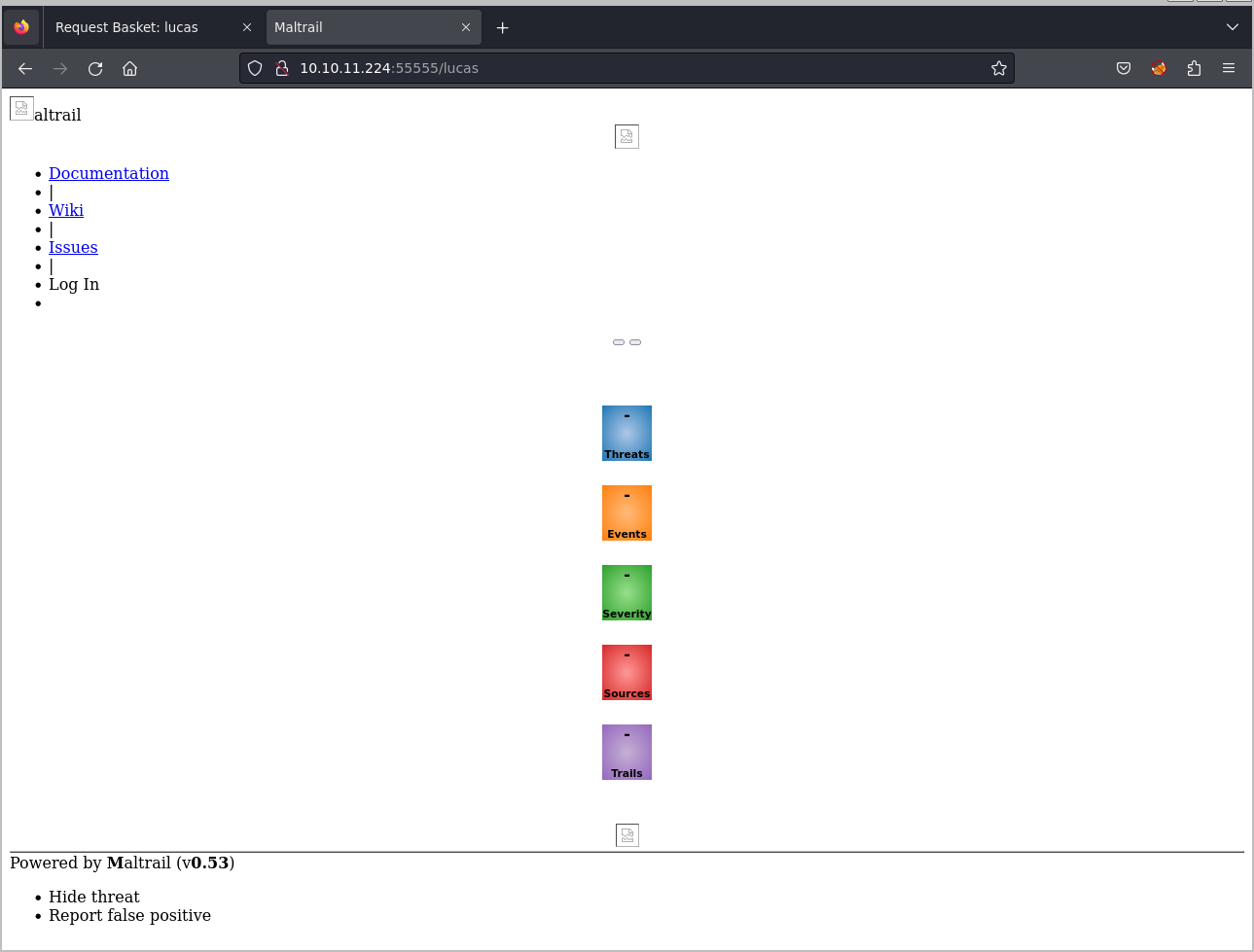Reload the page with the refresh icon
The height and width of the screenshot is (952, 1254).
pos(94,68)
